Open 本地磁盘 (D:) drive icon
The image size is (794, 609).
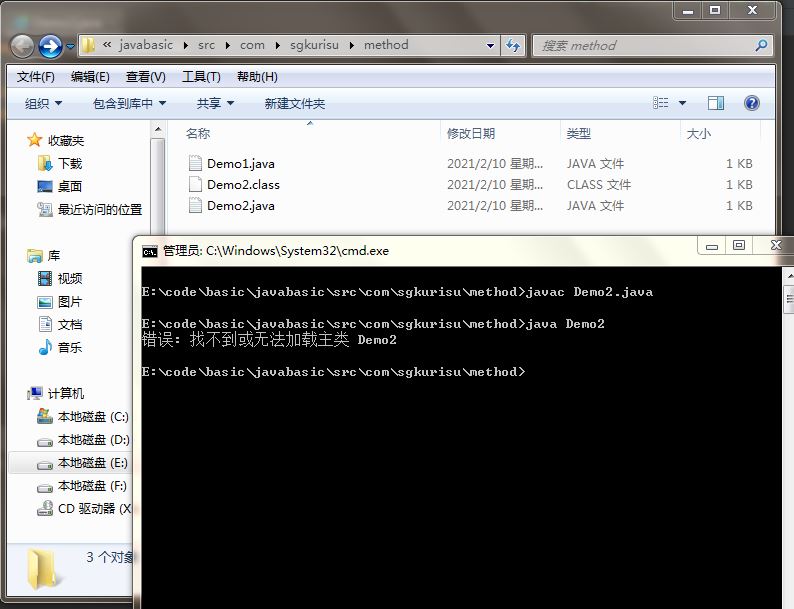coord(45,441)
